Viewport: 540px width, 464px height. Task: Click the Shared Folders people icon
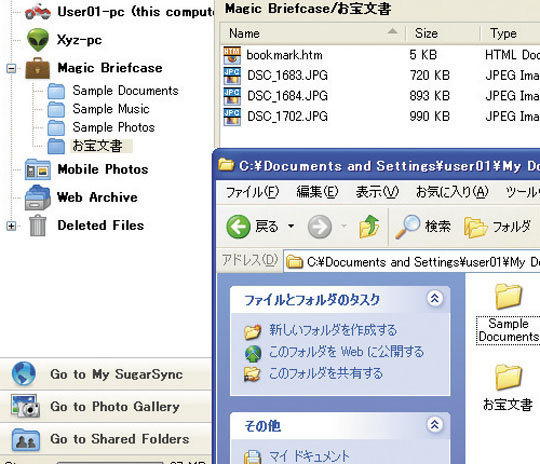tap(26, 440)
